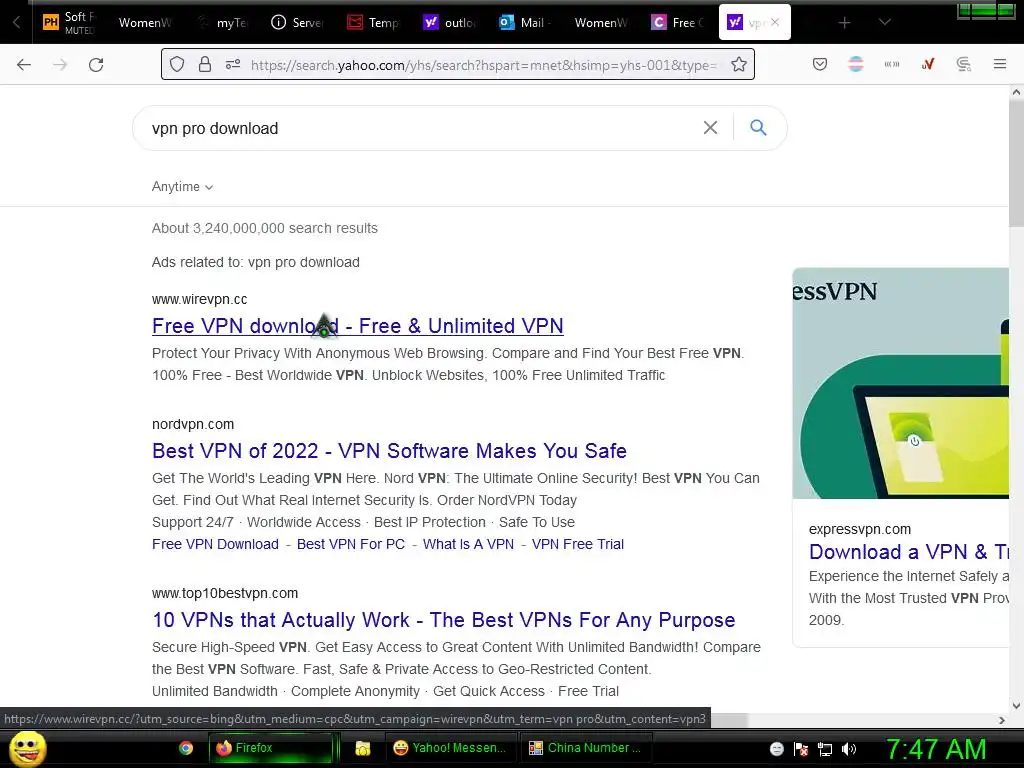
Task: List all tabs with the chevron
Action: coord(884,22)
